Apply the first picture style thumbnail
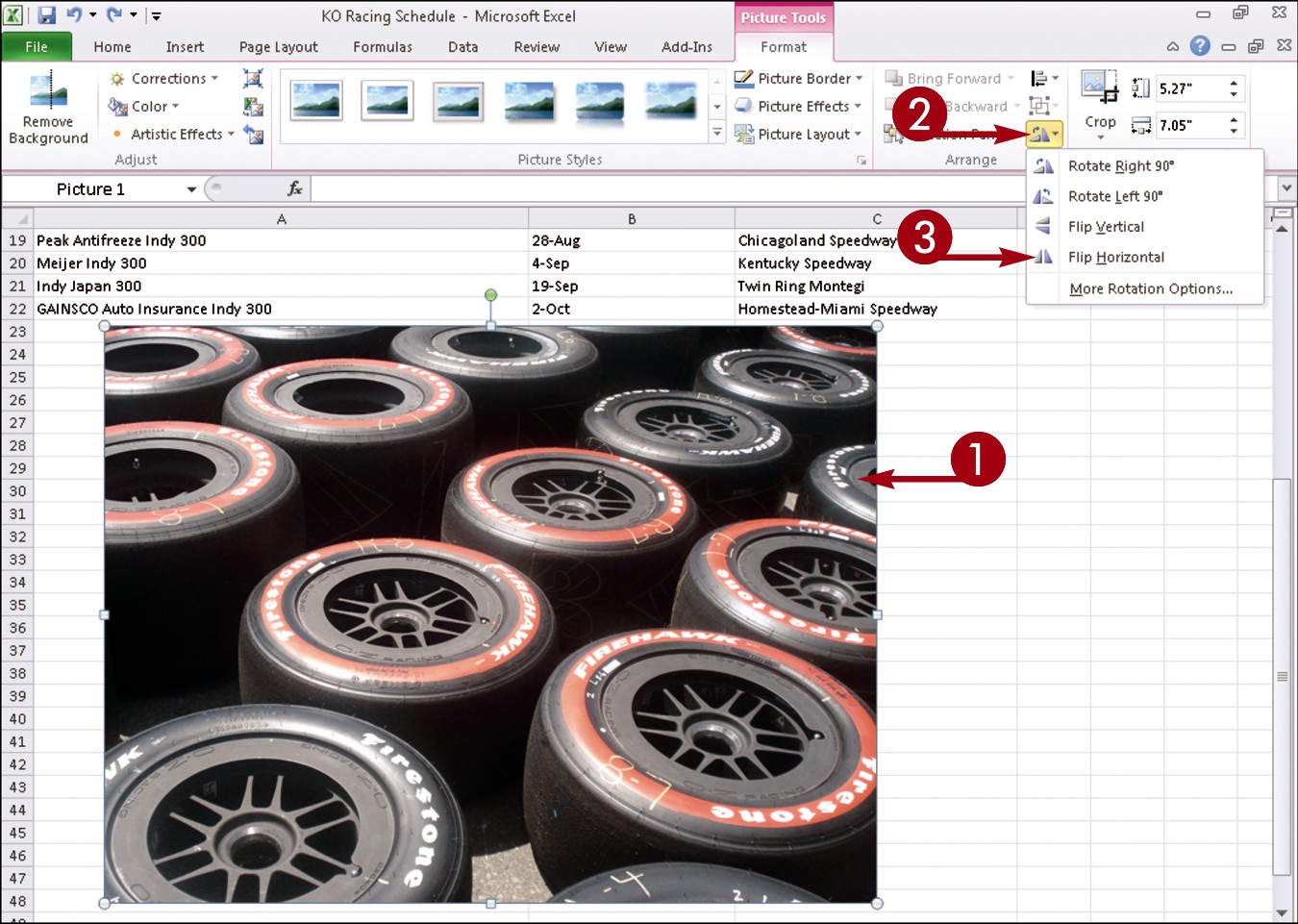The image size is (1298, 924). click(316, 101)
